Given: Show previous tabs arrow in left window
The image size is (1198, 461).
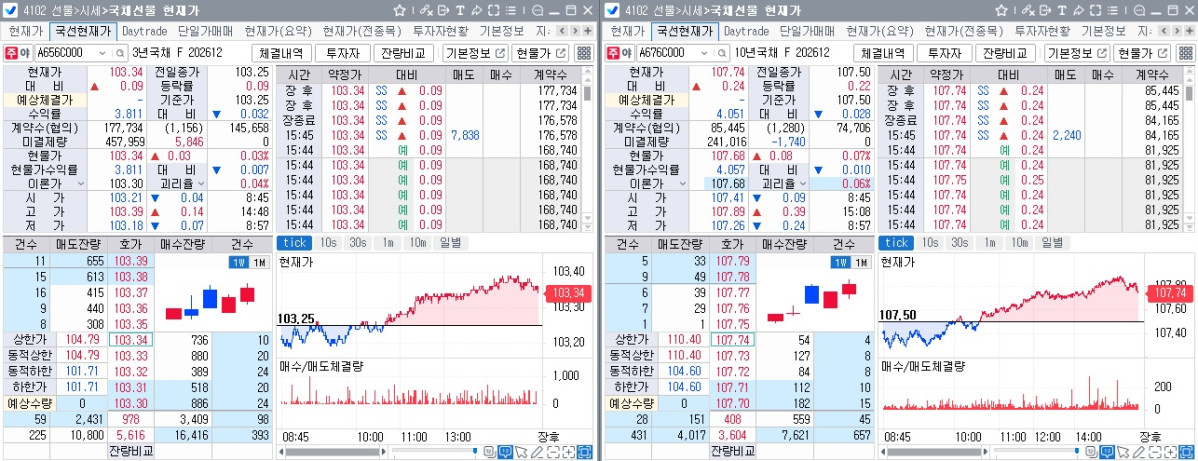Looking at the screenshot, I should tap(562, 31).
